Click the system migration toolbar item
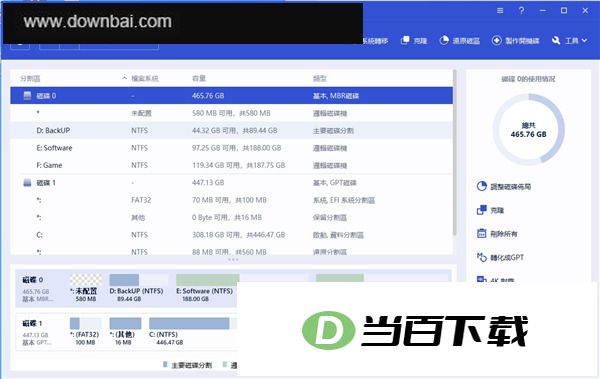Viewport: 600px width, 379px height. tap(375, 41)
